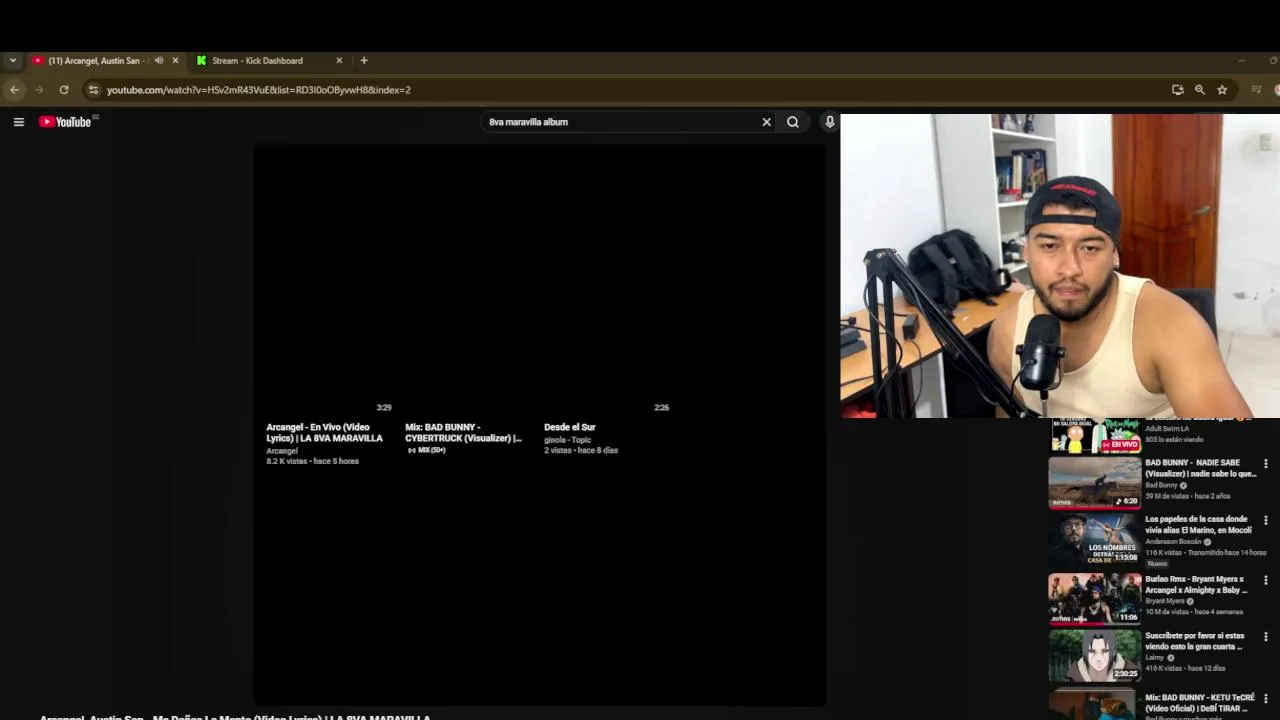Click ginola - Topic channel text

[x=567, y=440]
